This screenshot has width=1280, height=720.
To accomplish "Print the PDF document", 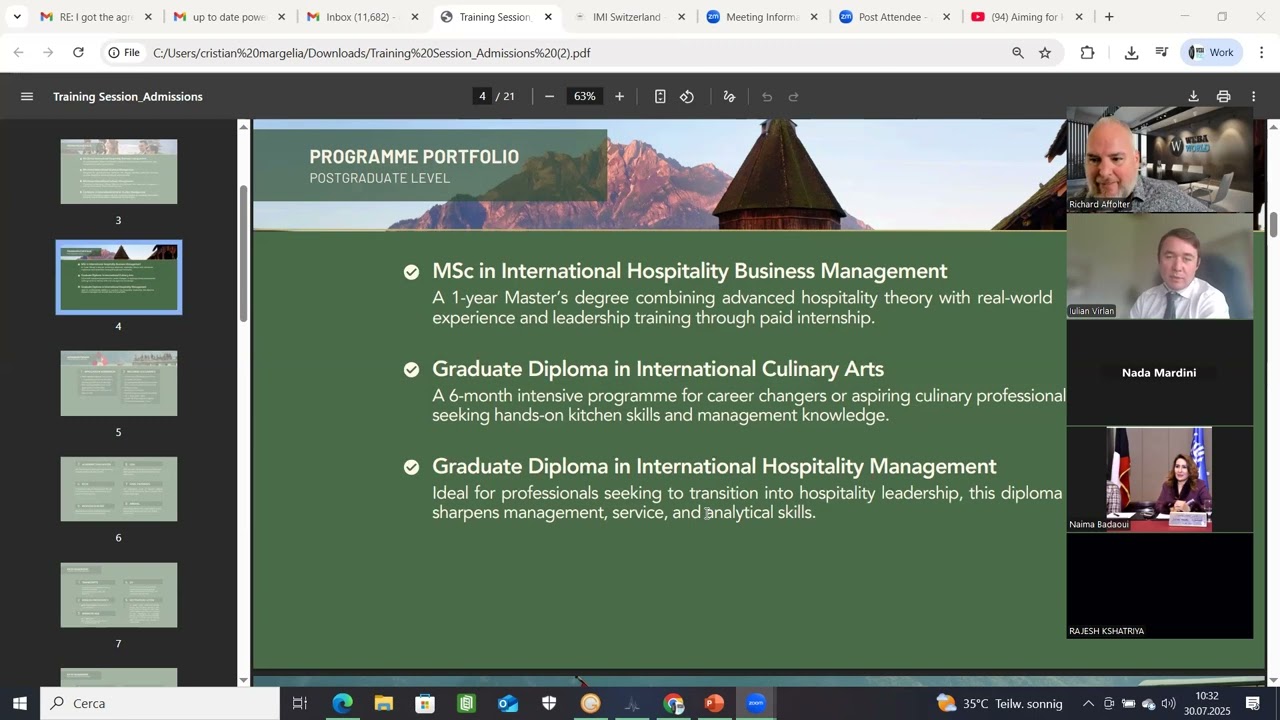I will coord(1223,97).
